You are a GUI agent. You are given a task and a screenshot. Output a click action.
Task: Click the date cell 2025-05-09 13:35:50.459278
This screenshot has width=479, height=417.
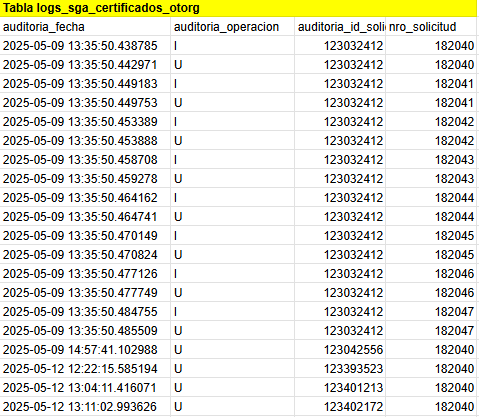[85, 179]
